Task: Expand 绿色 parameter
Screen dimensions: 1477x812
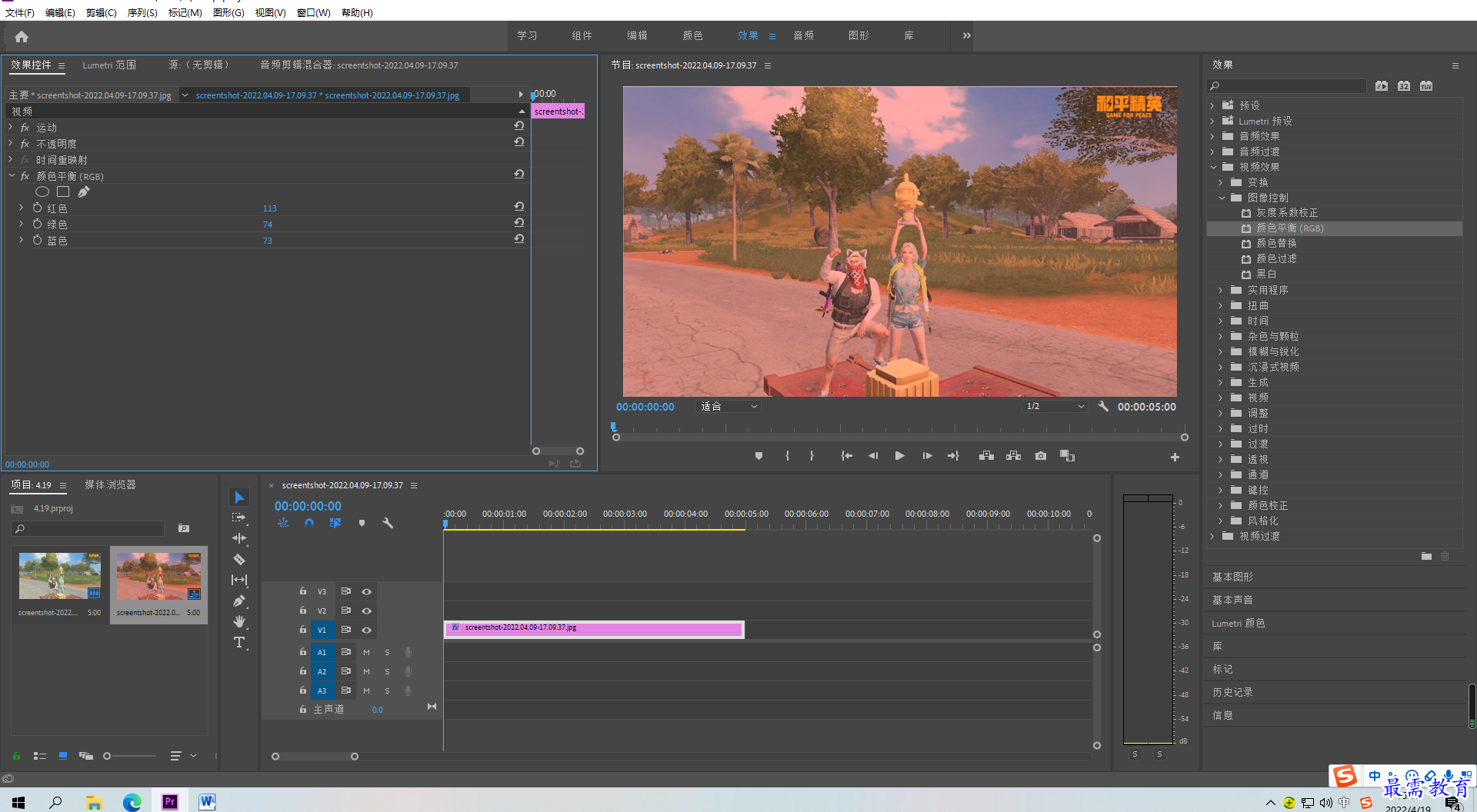Action: [21, 224]
